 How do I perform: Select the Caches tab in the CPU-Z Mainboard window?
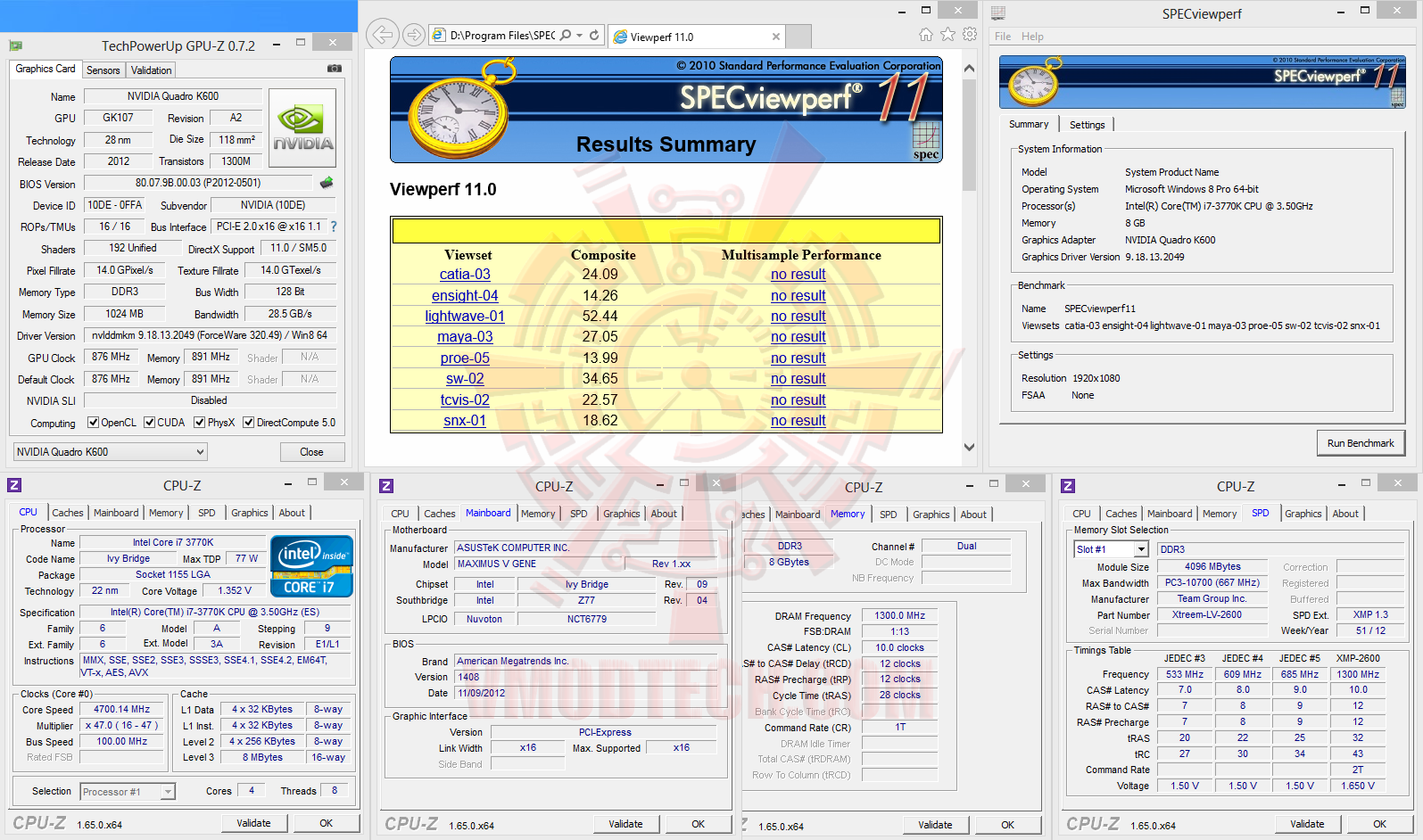[439, 514]
